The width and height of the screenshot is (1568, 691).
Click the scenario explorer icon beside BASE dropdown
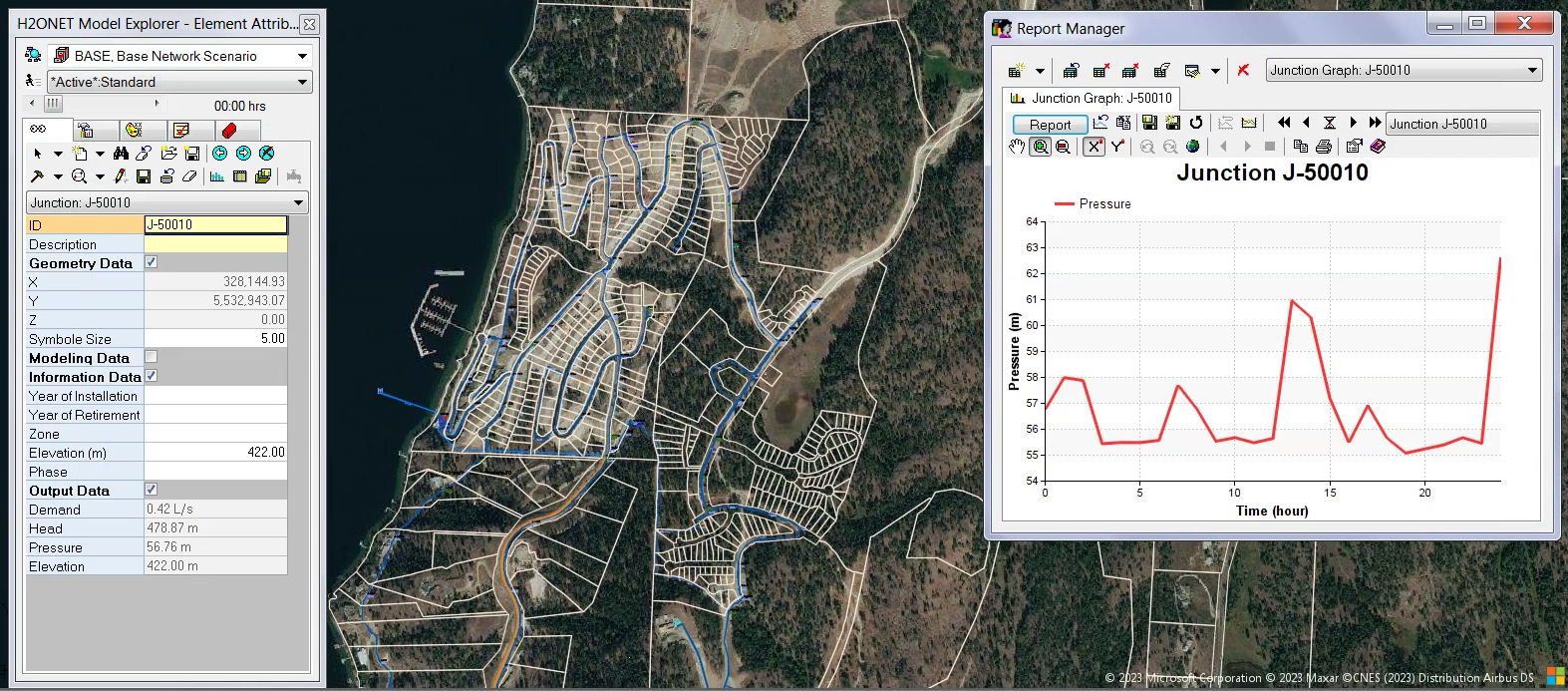(x=33, y=55)
